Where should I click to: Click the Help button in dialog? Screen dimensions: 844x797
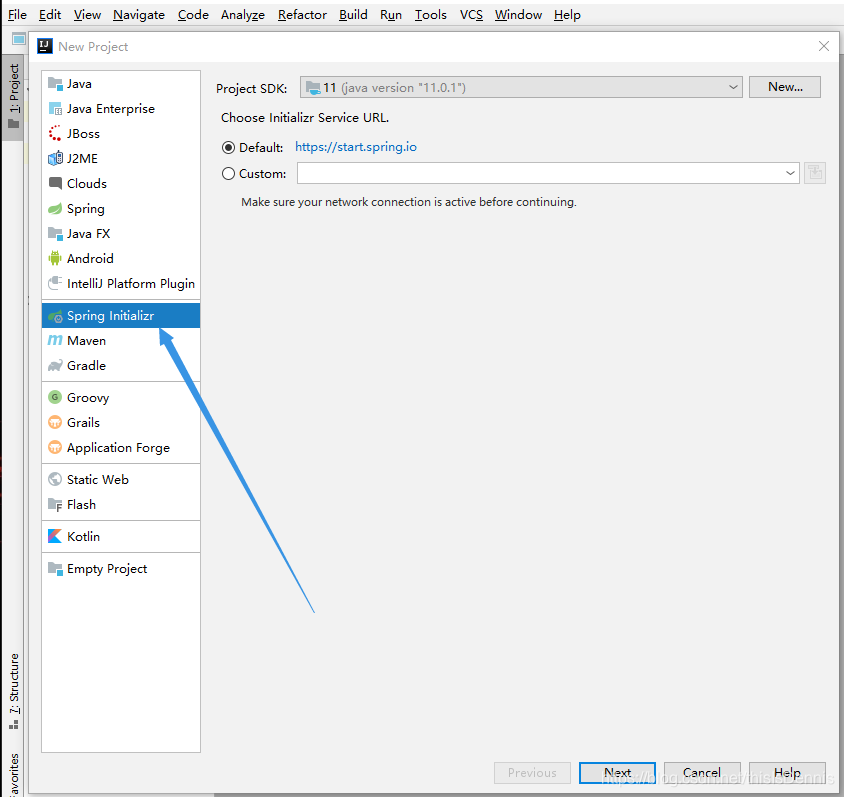[x=787, y=773]
